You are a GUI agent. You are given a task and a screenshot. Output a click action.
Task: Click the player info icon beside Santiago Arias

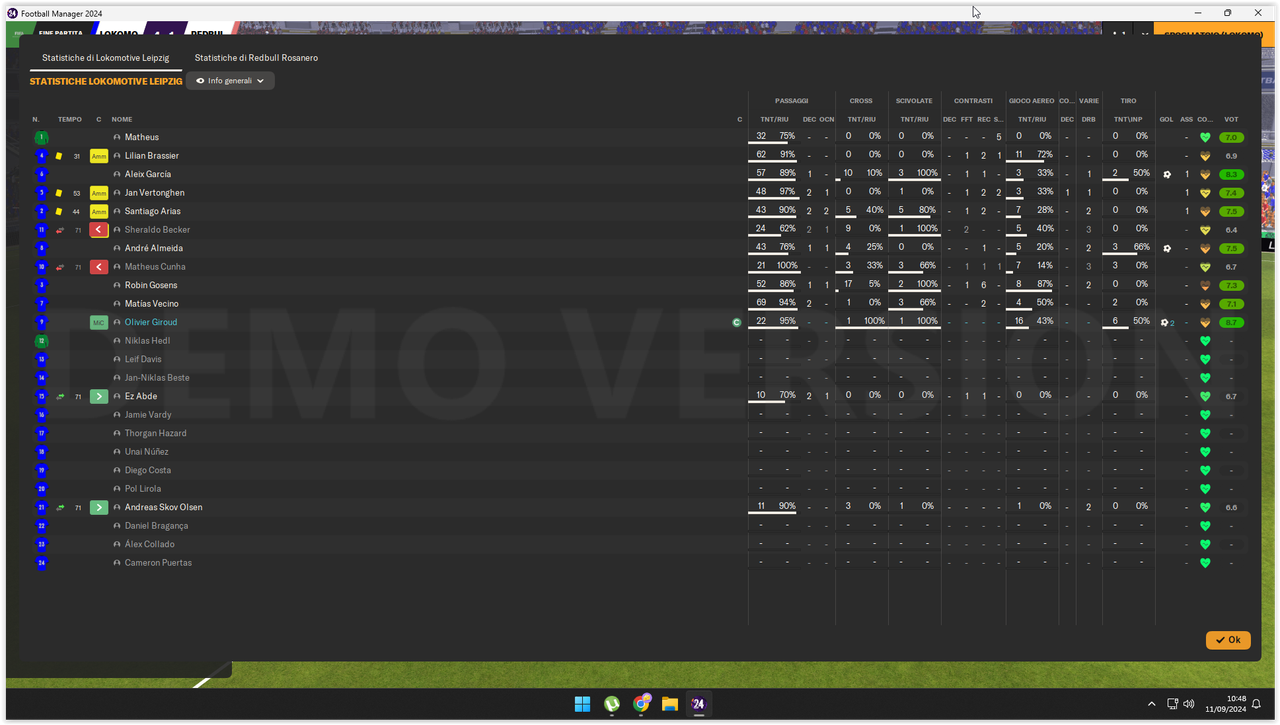point(117,211)
